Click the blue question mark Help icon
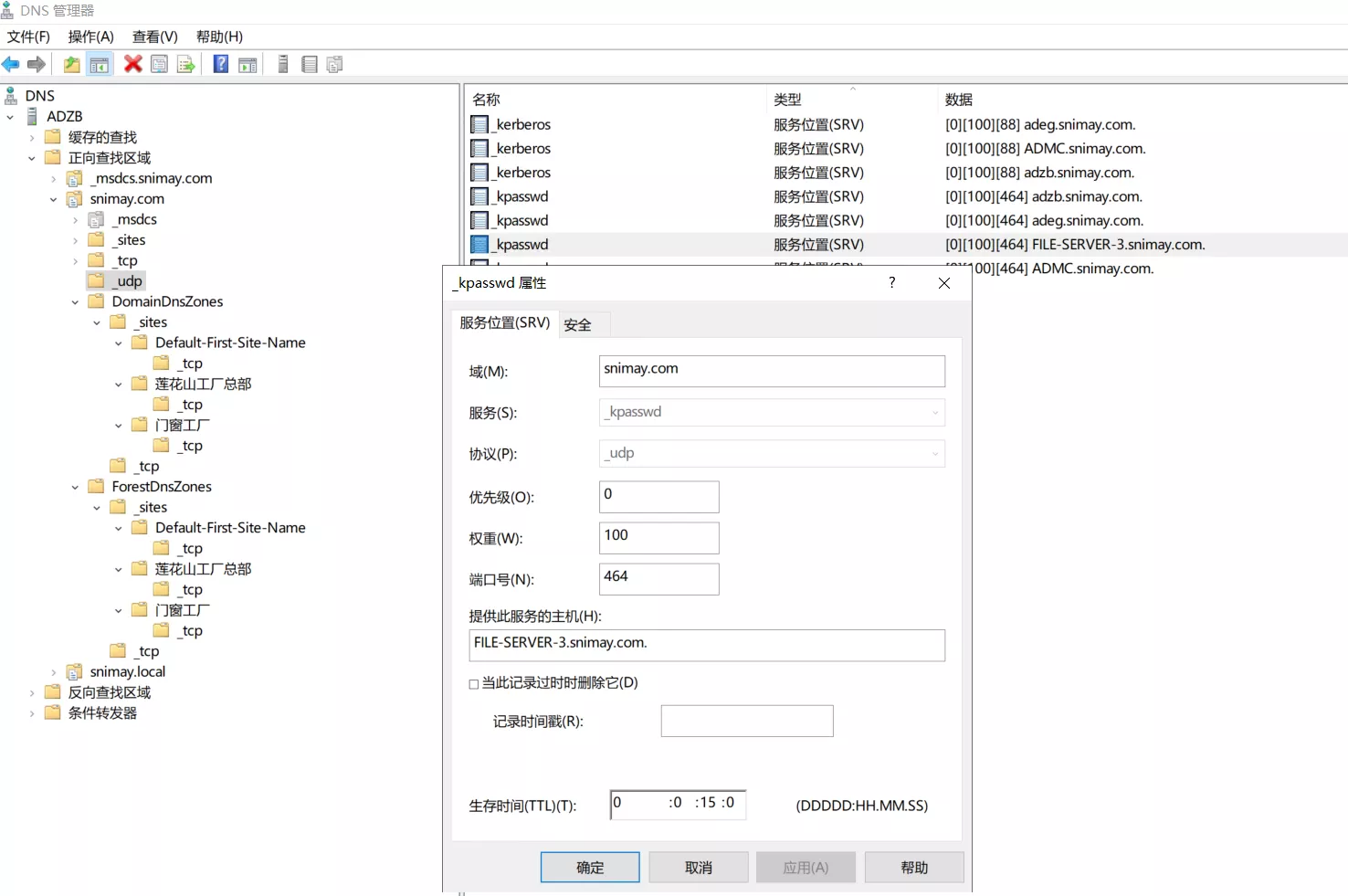Image resolution: width=1348 pixels, height=896 pixels. 221,64
